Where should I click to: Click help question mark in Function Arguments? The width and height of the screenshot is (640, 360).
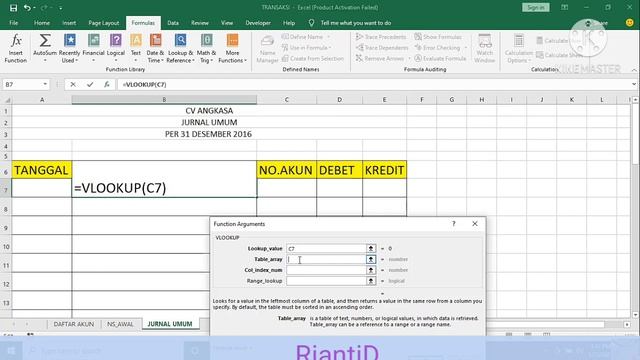coord(453,224)
